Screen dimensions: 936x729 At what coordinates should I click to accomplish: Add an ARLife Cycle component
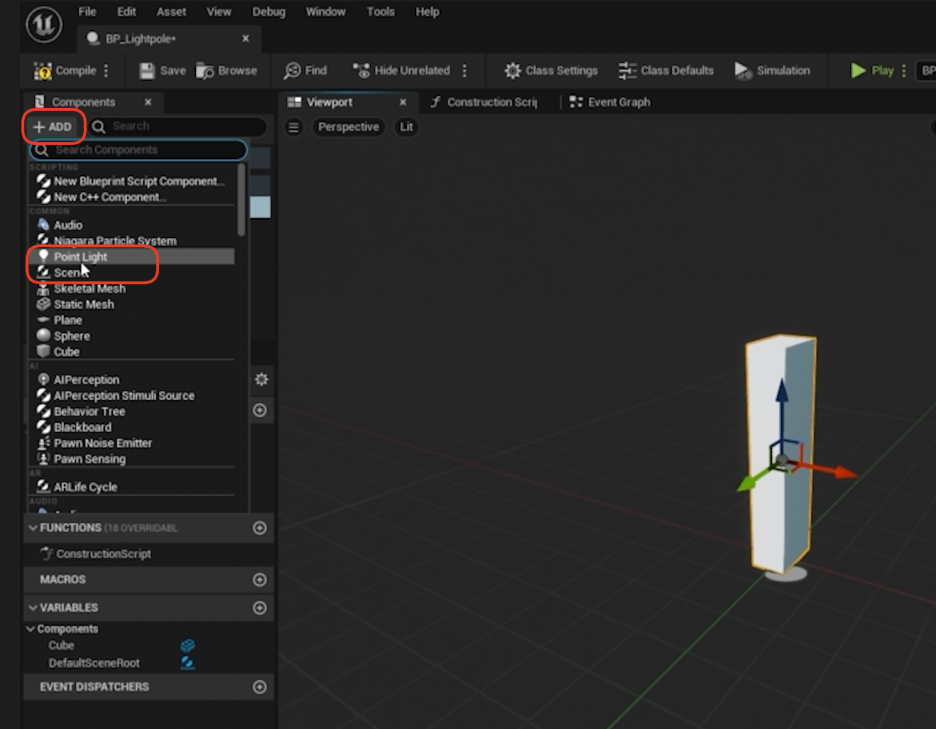click(131, 487)
